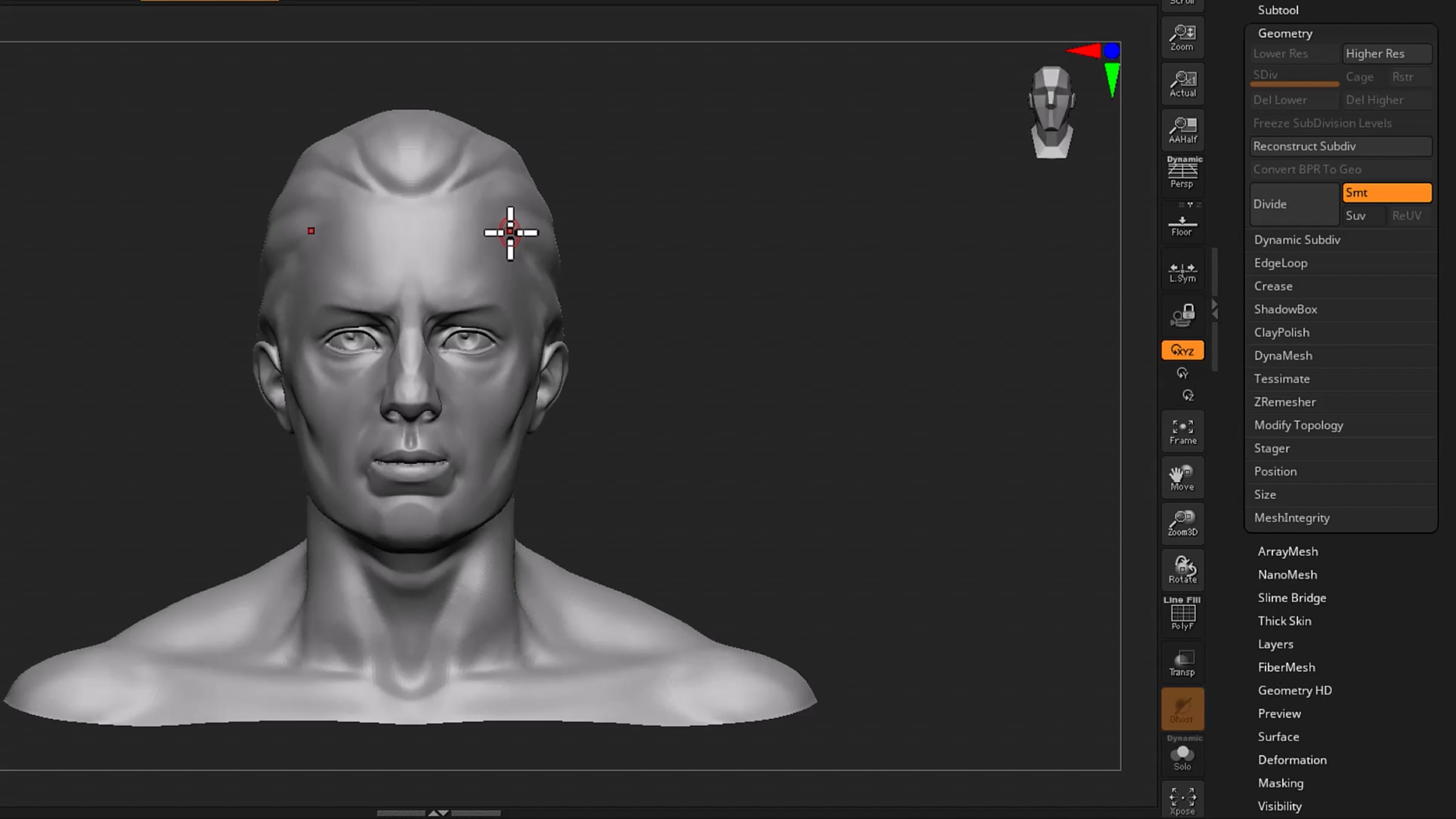
Task: Click the Move canvas hand icon
Action: [1182, 477]
